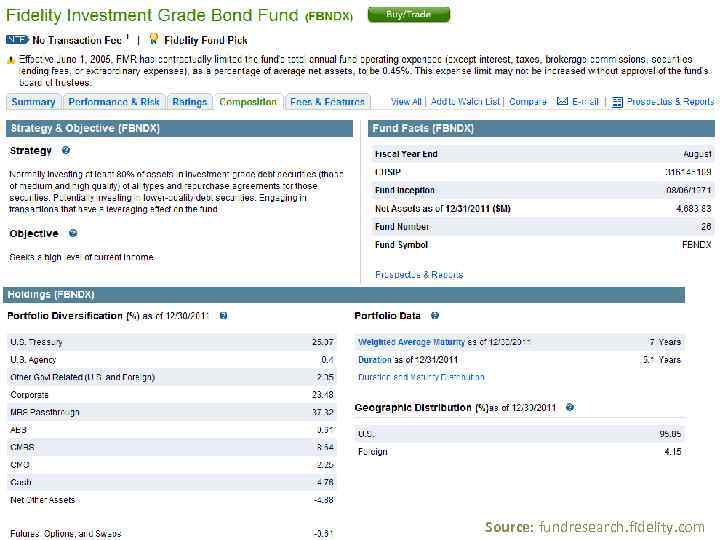Click the Fund Inception row label

[405, 190]
